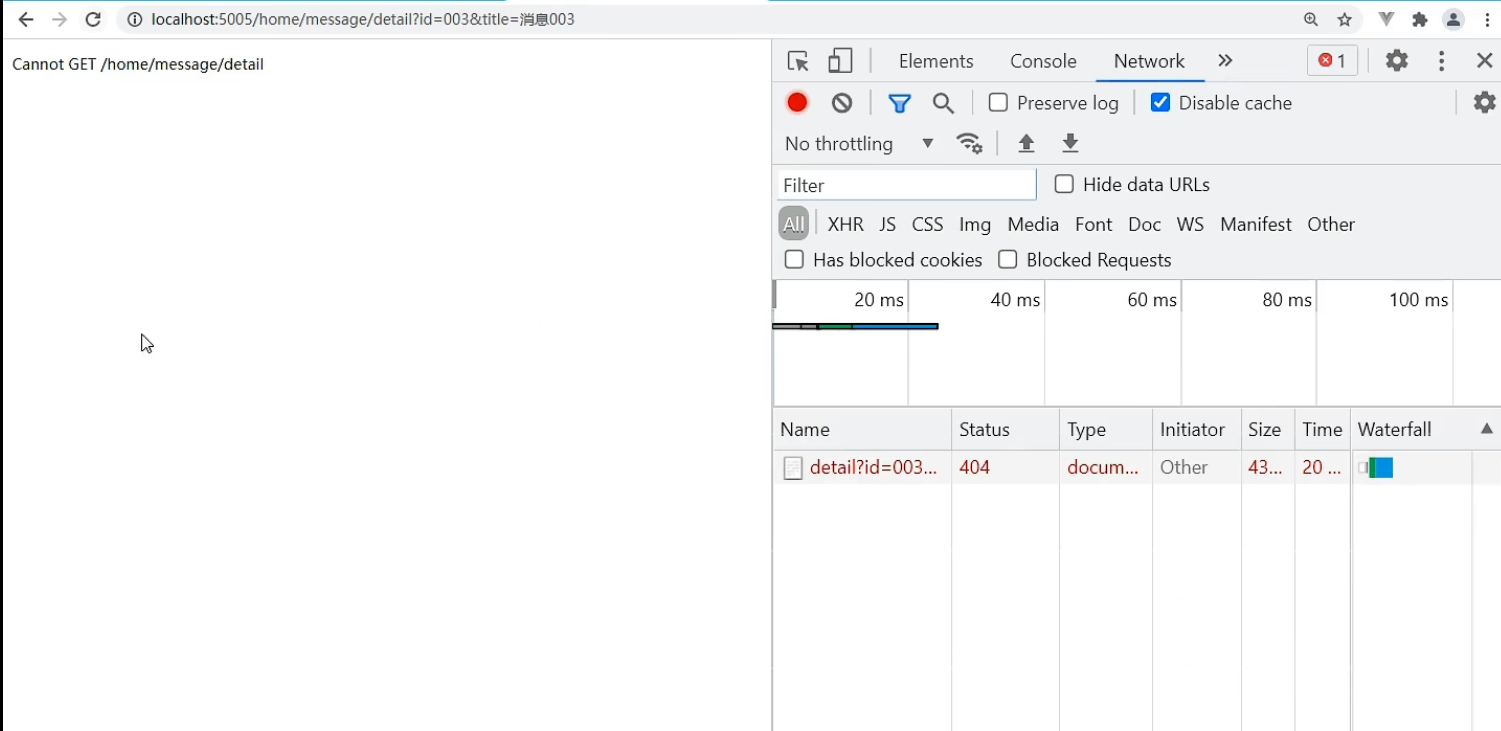This screenshot has width=1501, height=731.
Task: Filter requests by Other
Action: coord(1331,224)
